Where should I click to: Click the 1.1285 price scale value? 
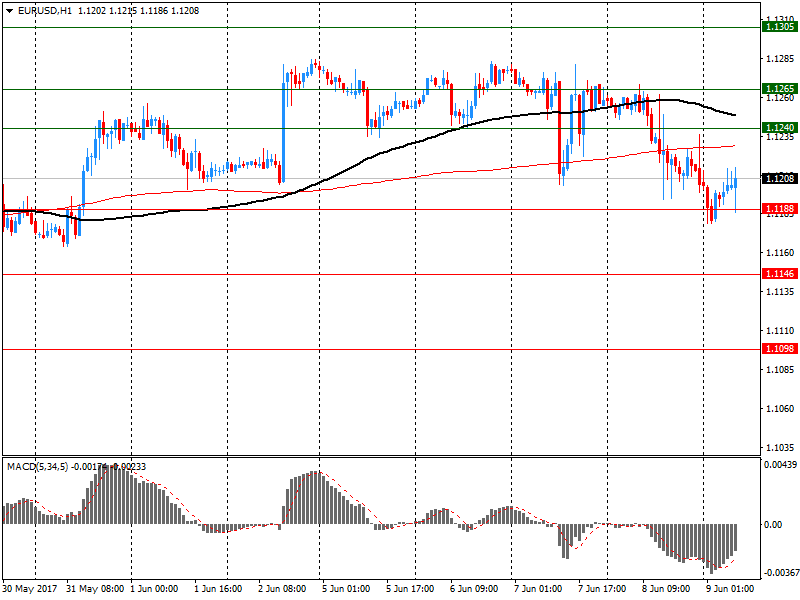(x=780, y=59)
